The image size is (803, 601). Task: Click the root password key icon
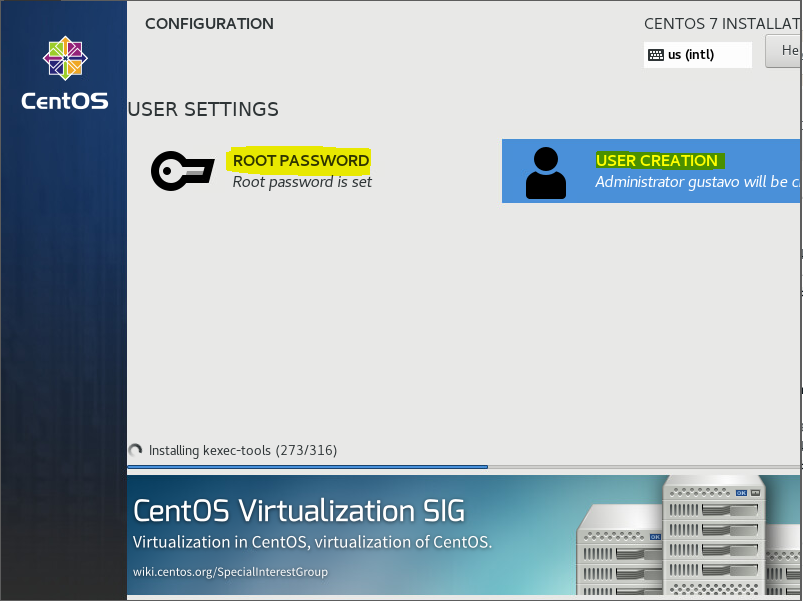182,171
